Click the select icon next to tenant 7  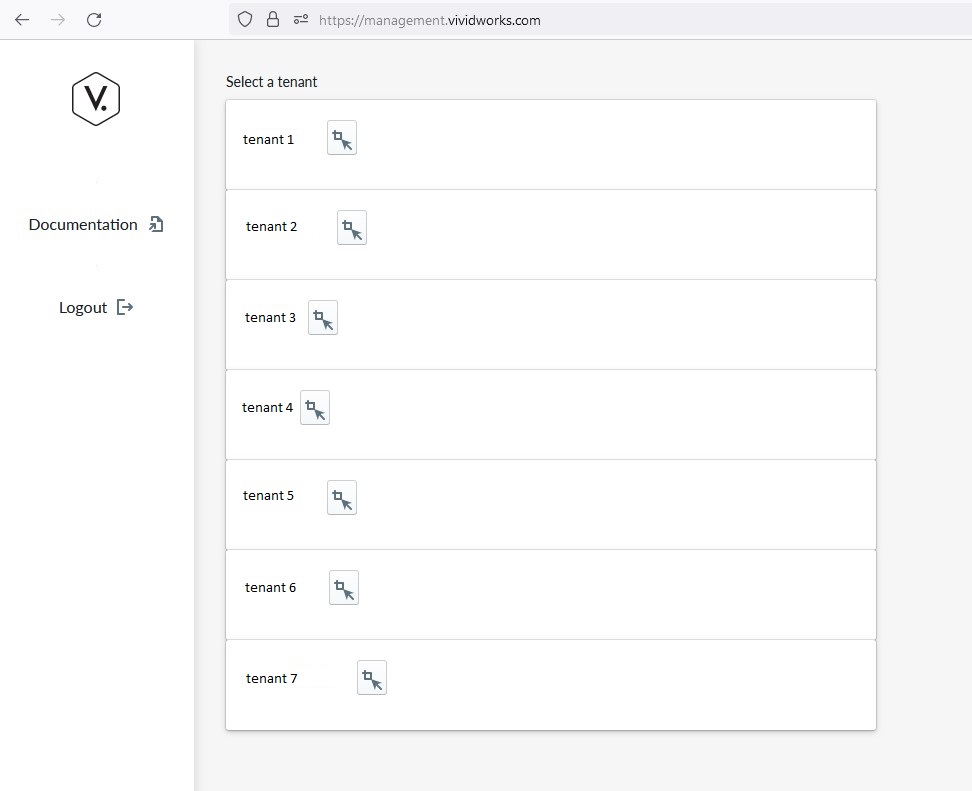click(x=371, y=678)
